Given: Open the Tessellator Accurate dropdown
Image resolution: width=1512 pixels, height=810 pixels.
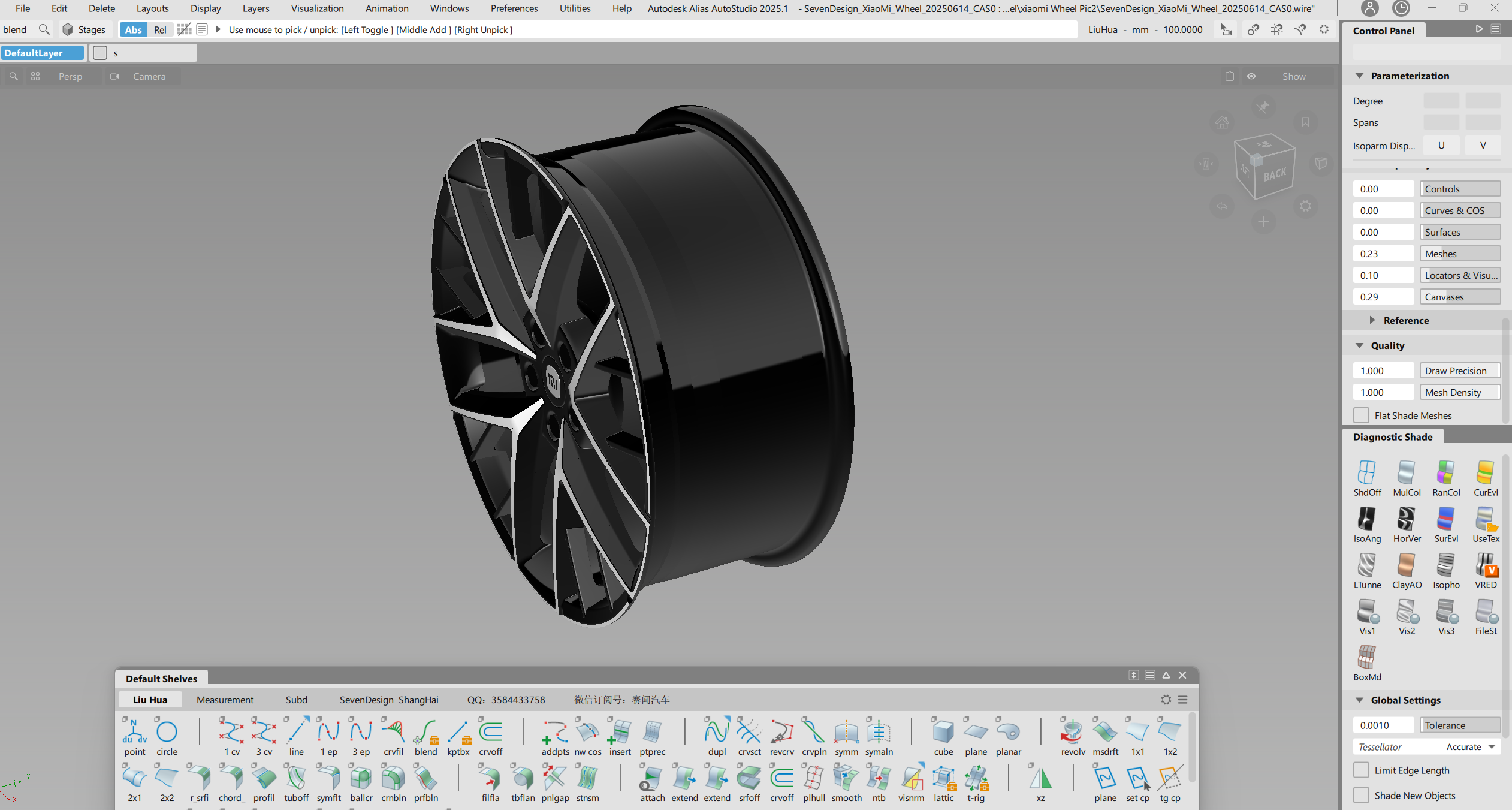Looking at the screenshot, I should (x=1471, y=747).
